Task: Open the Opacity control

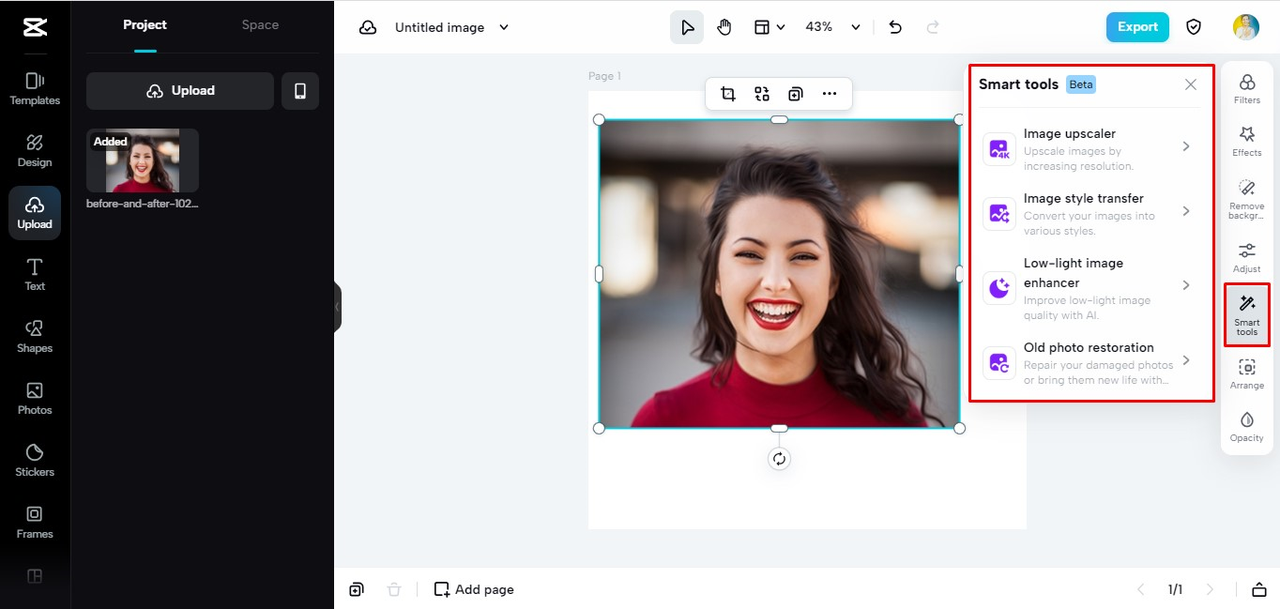Action: 1246,425
